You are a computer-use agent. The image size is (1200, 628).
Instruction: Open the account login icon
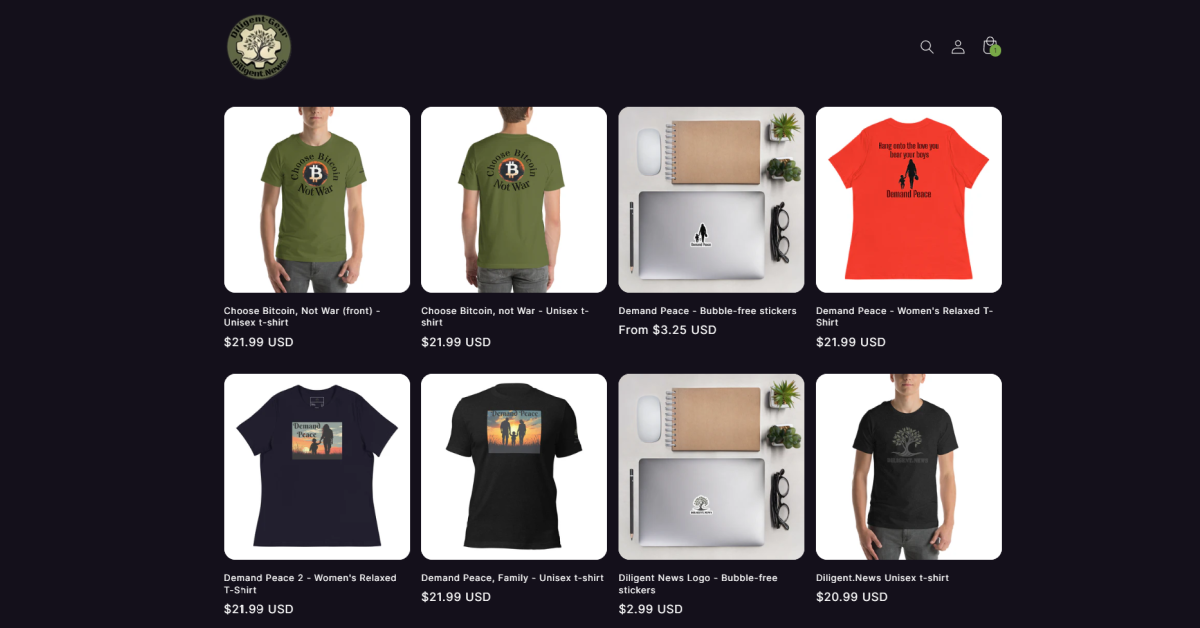click(x=958, y=47)
